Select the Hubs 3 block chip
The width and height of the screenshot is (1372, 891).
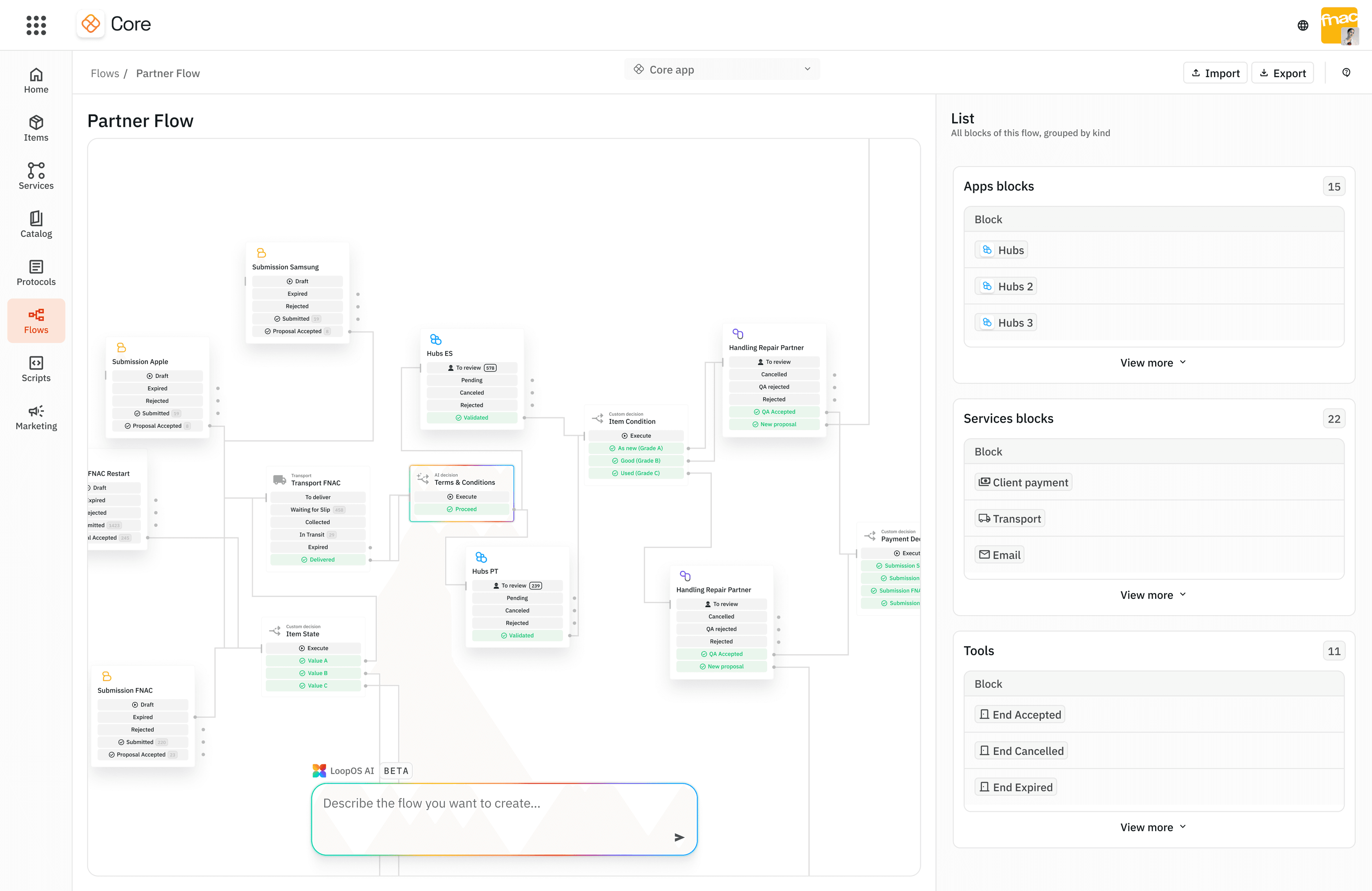tap(1006, 323)
